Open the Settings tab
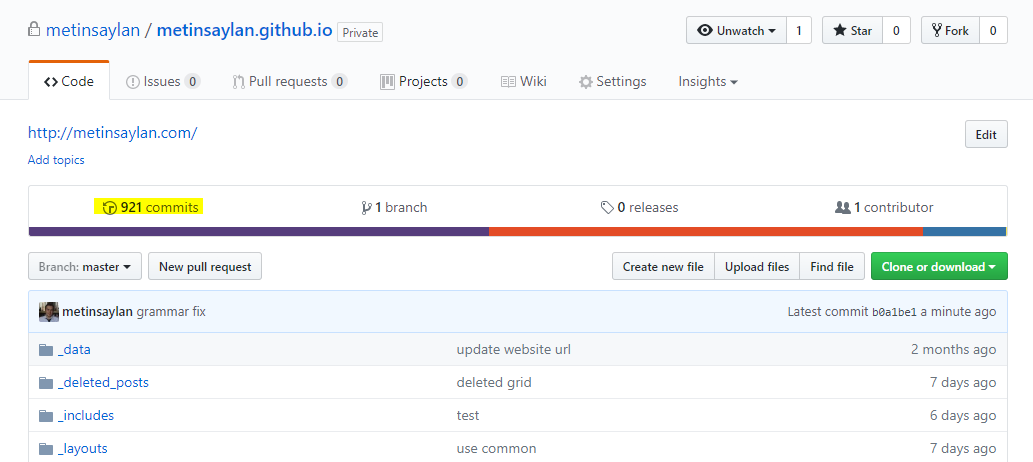The height and width of the screenshot is (462, 1033). [x=612, y=82]
